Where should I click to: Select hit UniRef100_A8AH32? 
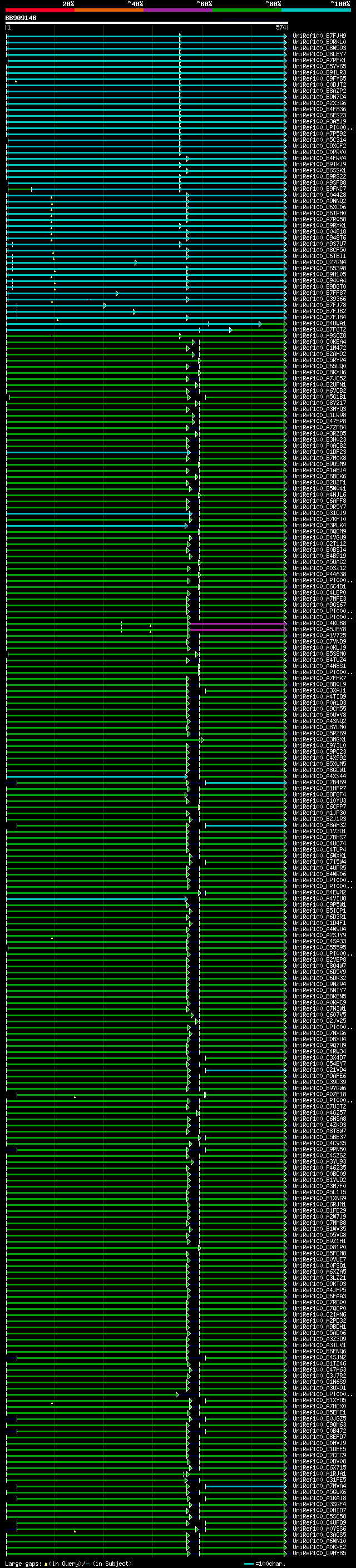[x=319, y=825]
